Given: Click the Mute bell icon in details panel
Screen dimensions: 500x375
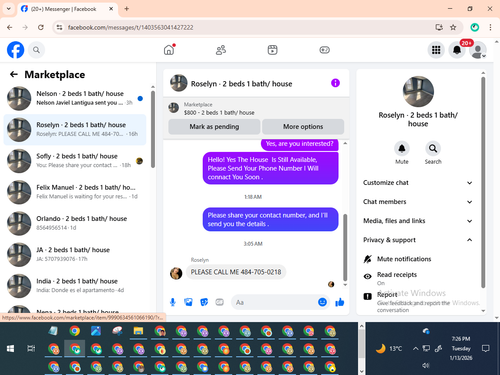Looking at the screenshot, I should tap(402, 148).
